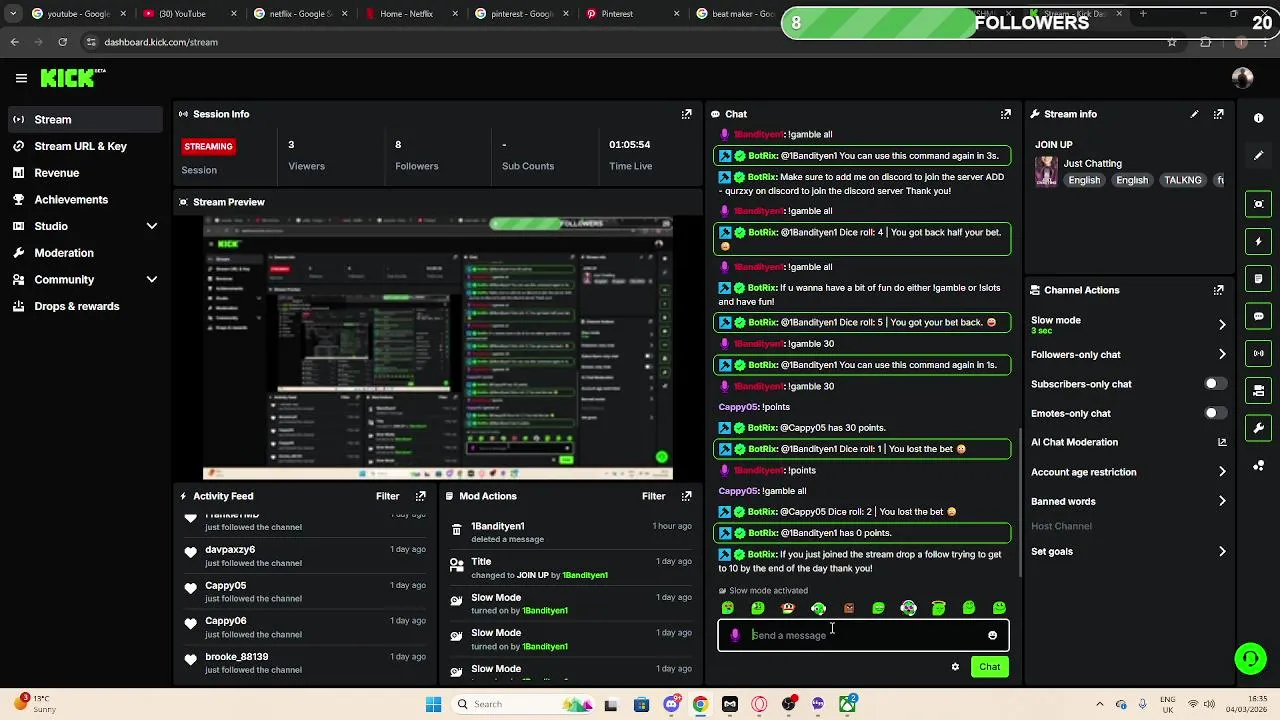Click davpaxzy6 in the Activity Feed
This screenshot has width=1280, height=720.
click(x=230, y=550)
